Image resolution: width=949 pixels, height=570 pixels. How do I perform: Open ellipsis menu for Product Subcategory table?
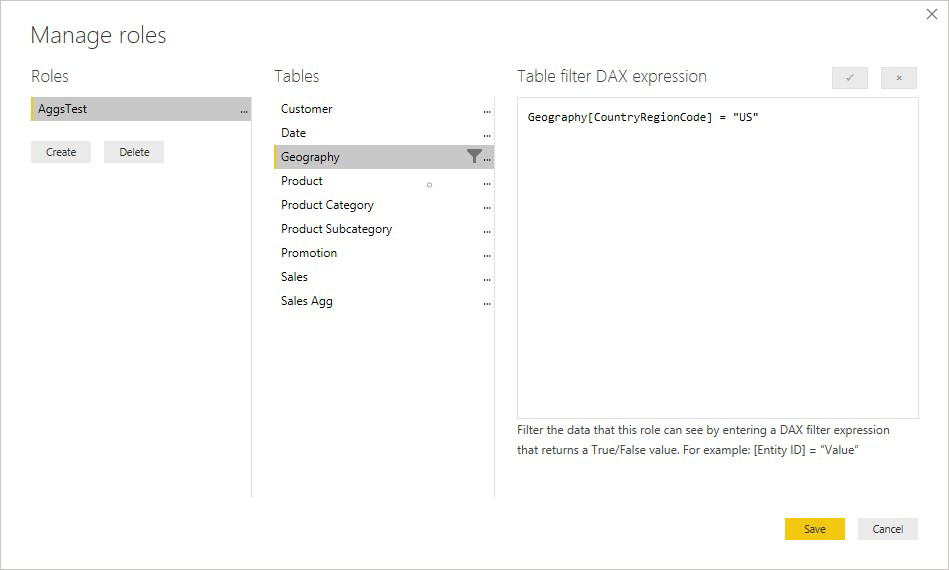pos(487,231)
